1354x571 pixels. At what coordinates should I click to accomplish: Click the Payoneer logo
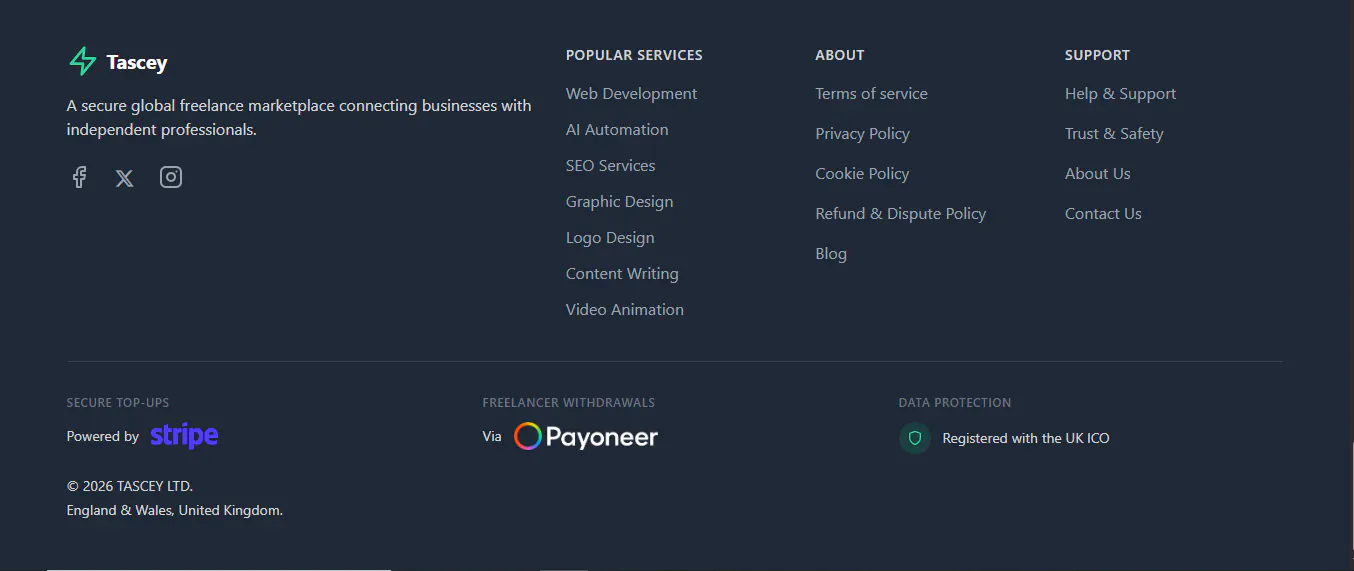pyautogui.click(x=586, y=437)
